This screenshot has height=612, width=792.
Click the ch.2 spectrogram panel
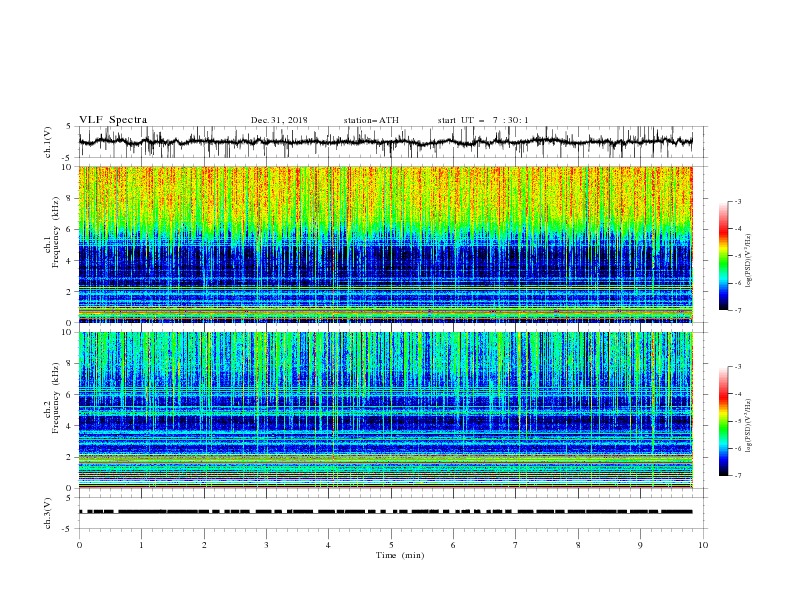[385, 410]
